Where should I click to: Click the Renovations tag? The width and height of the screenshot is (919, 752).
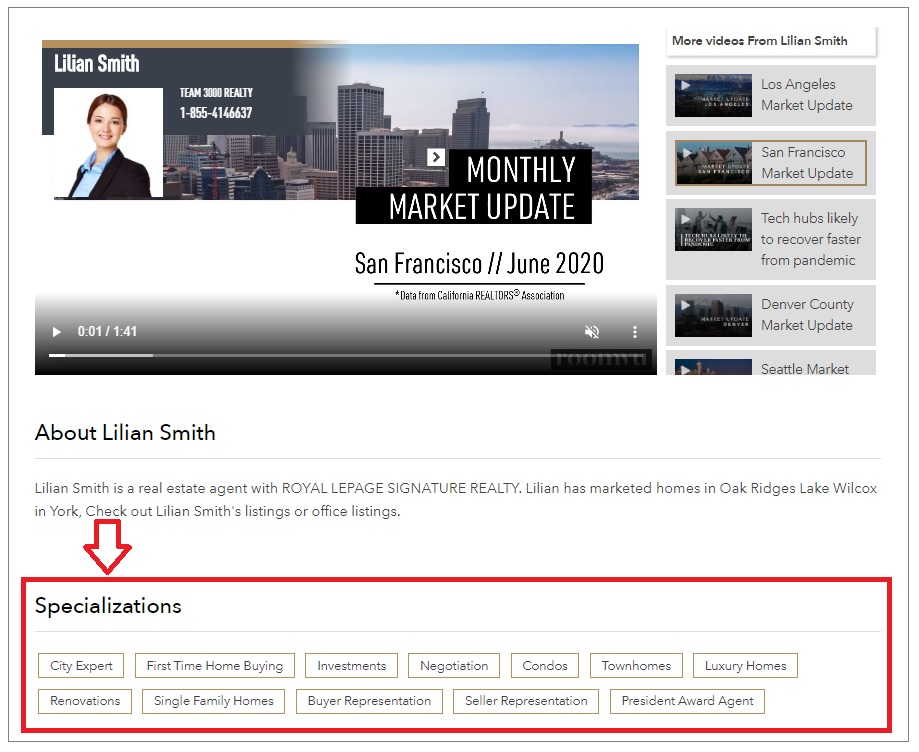pos(85,701)
